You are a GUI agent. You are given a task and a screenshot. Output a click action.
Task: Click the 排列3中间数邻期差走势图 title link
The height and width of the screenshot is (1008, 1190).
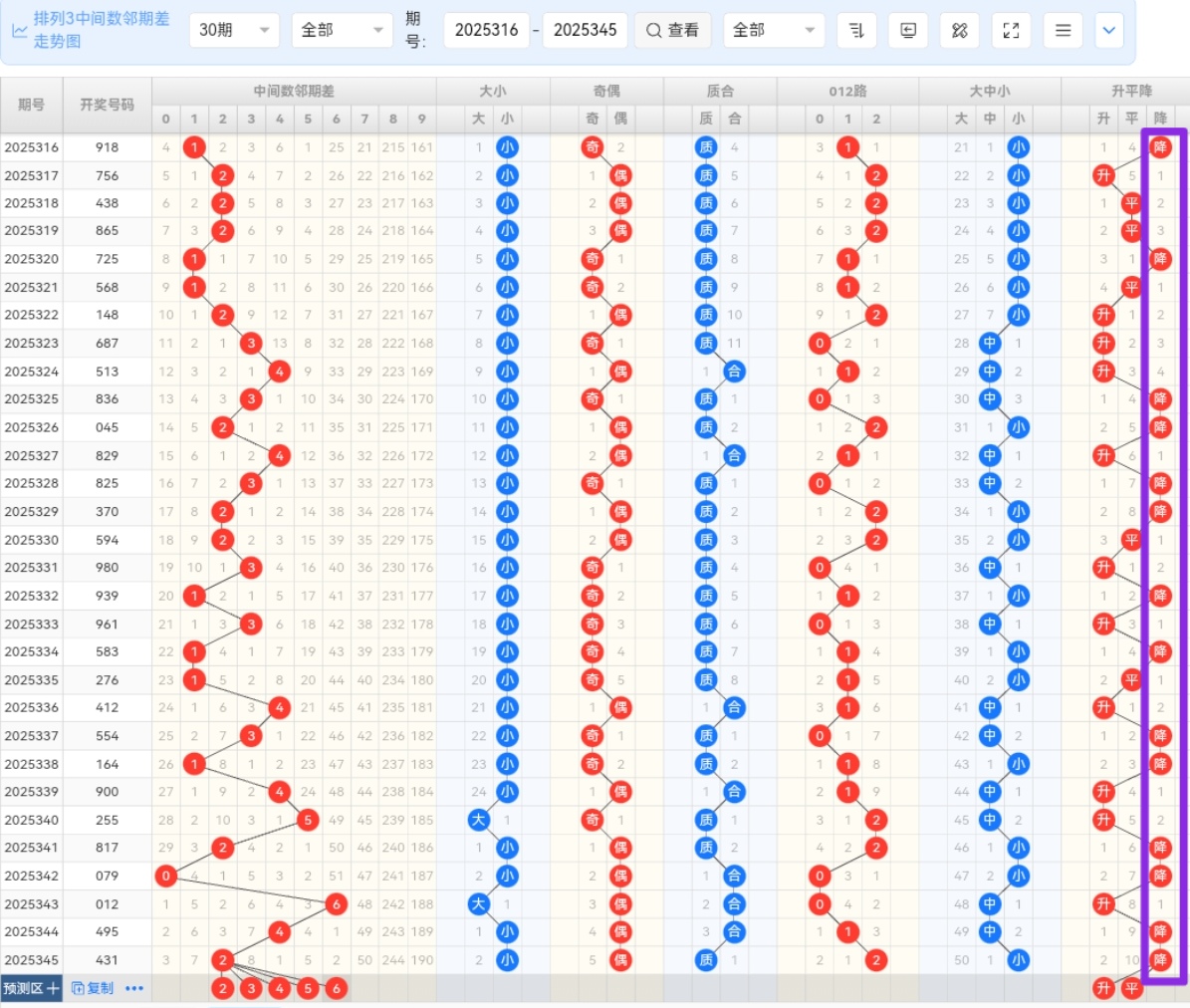click(x=102, y=30)
